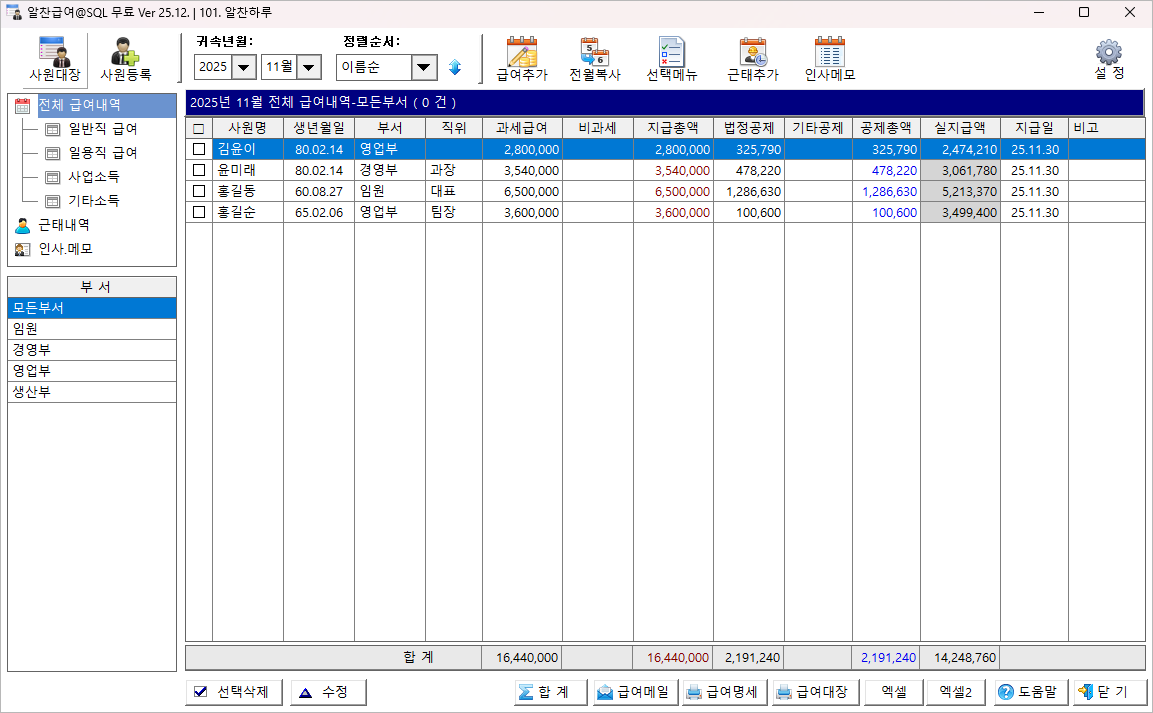The image size is (1153, 713).
Task: Click net pay 3,061,780 for 윤미래
Action: tap(960, 171)
